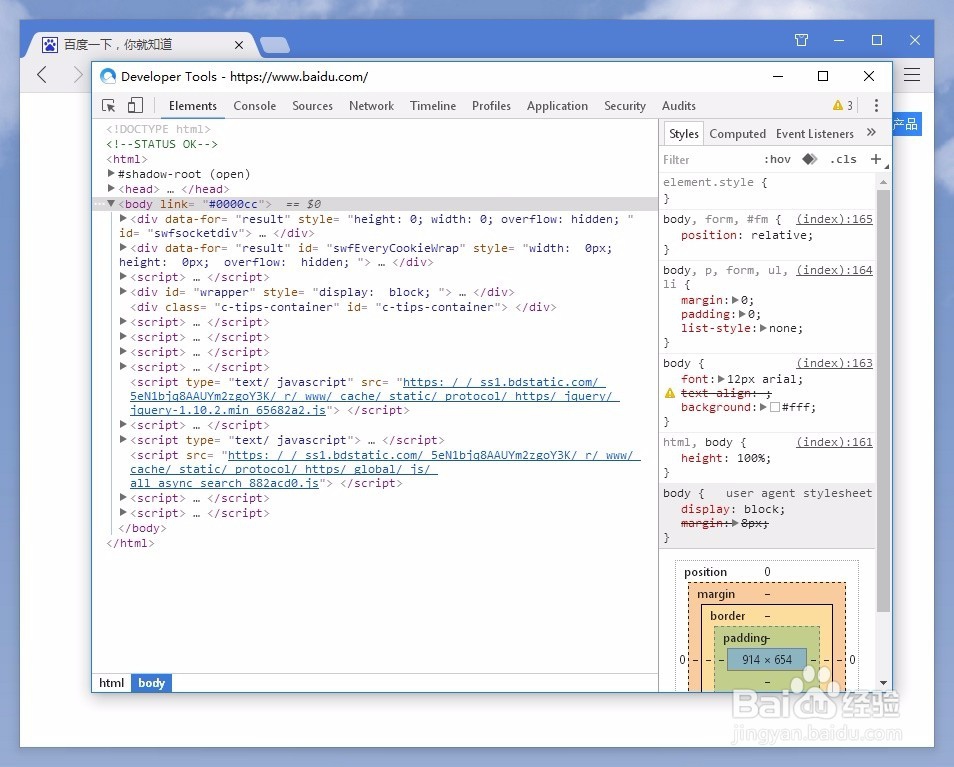Click the text-align warning triangle icon
The image size is (954, 767).
(670, 393)
